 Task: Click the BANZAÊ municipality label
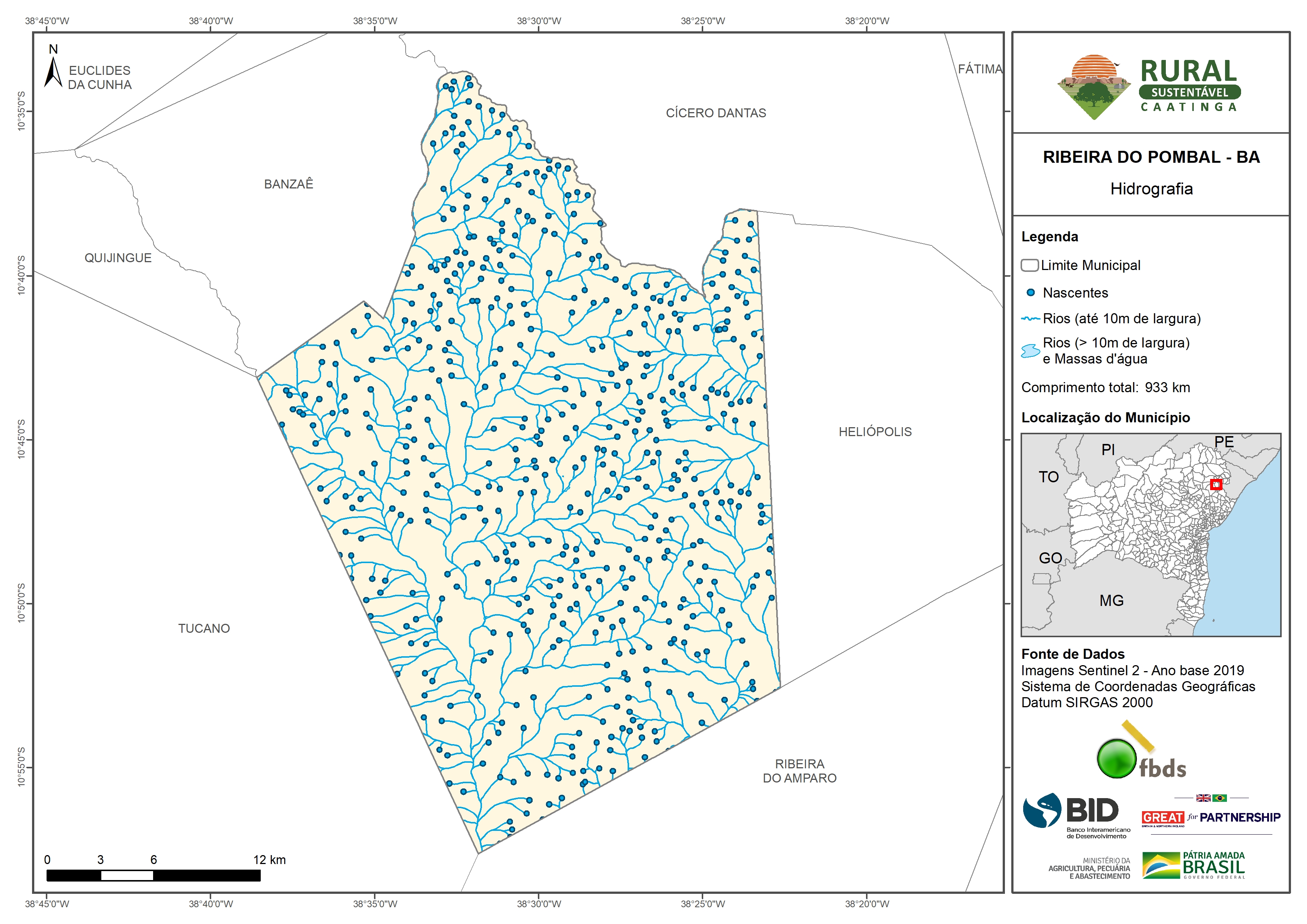coord(289,184)
